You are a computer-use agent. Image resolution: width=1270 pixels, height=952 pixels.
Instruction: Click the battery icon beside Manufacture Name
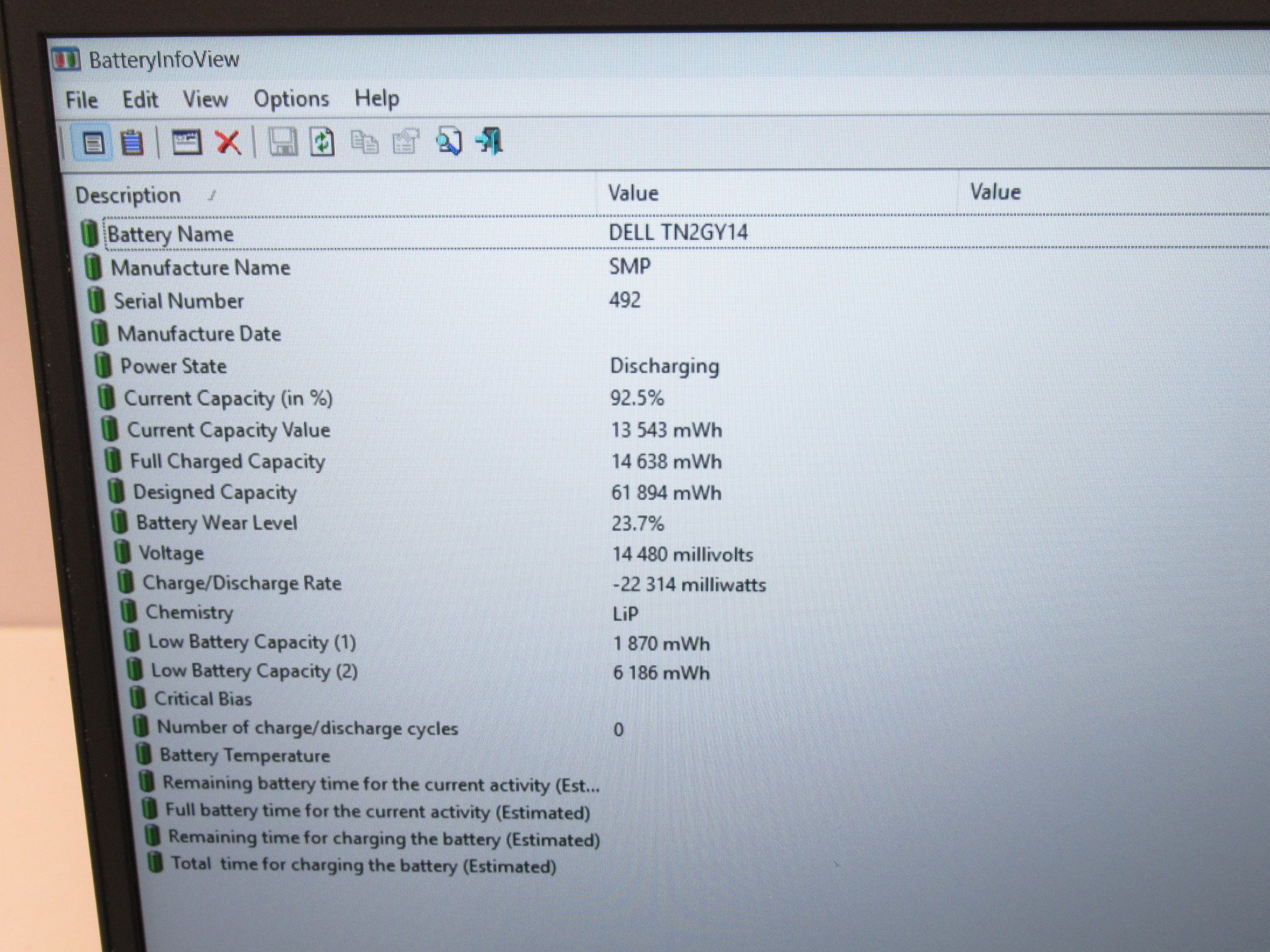point(93,268)
